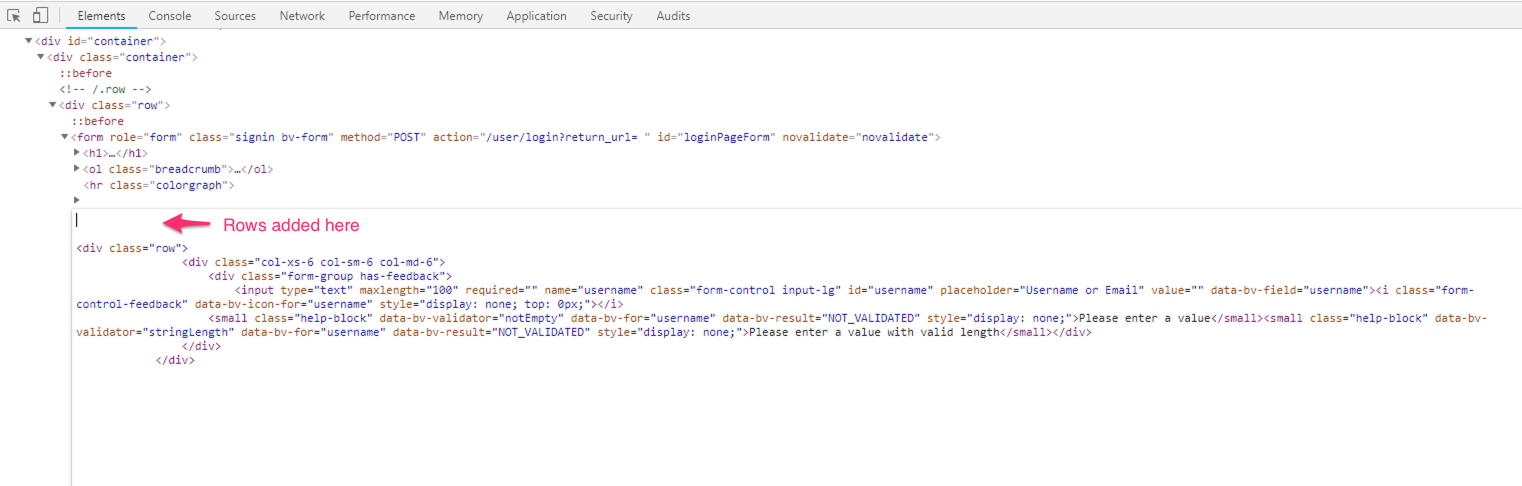Toggle the device toolbar icon
This screenshot has width=1522, height=486.
pos(40,15)
